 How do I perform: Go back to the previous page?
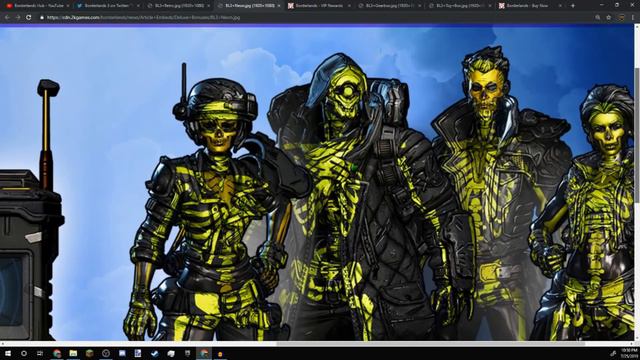coord(7,18)
